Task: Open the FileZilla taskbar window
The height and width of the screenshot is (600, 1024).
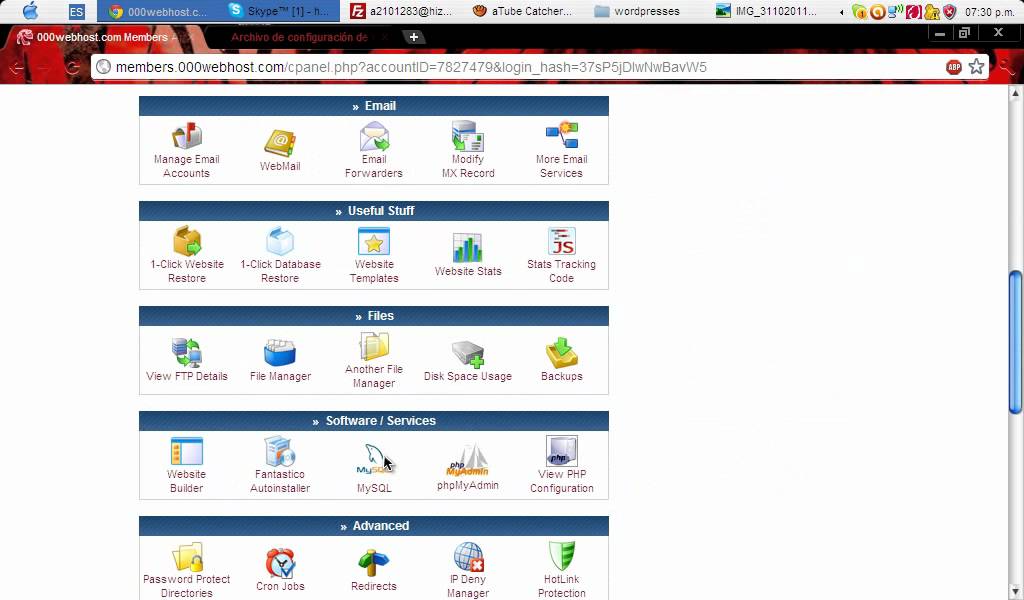Action: click(400, 11)
